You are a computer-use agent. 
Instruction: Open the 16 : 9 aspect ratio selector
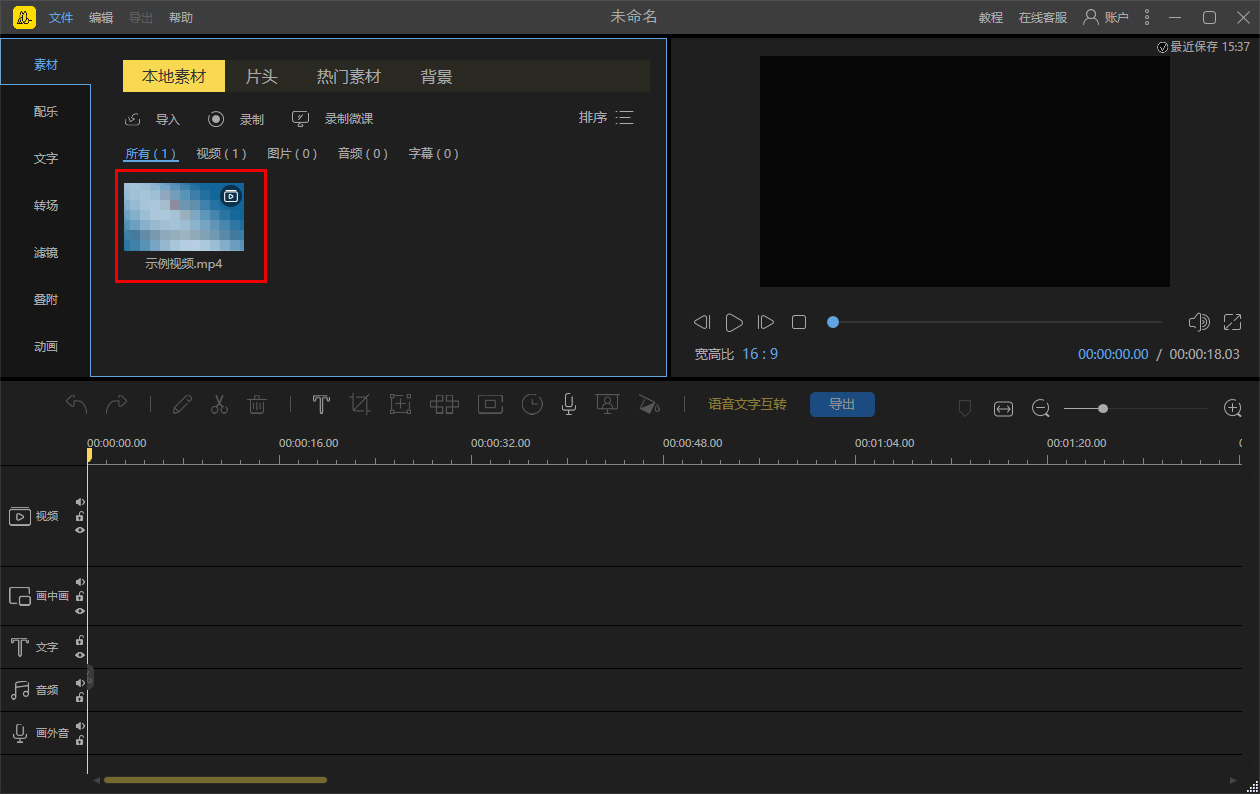(760, 354)
